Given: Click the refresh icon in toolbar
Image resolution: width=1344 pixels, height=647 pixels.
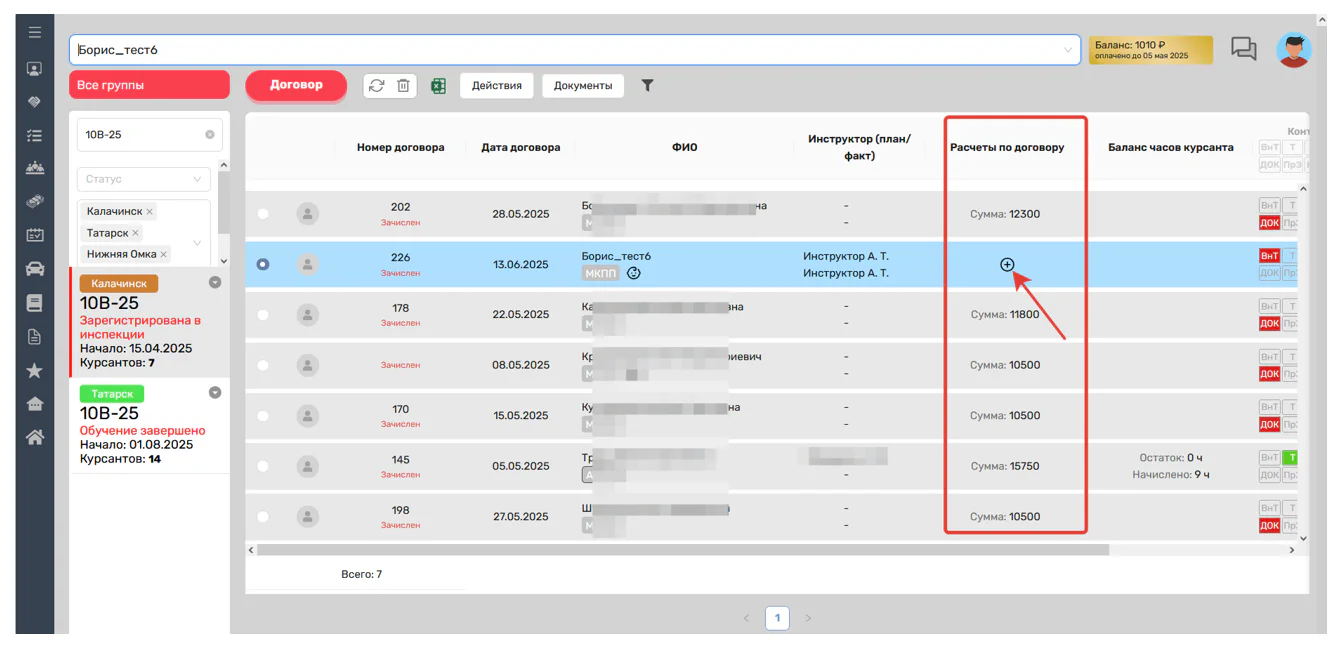Looking at the screenshot, I should (x=376, y=86).
